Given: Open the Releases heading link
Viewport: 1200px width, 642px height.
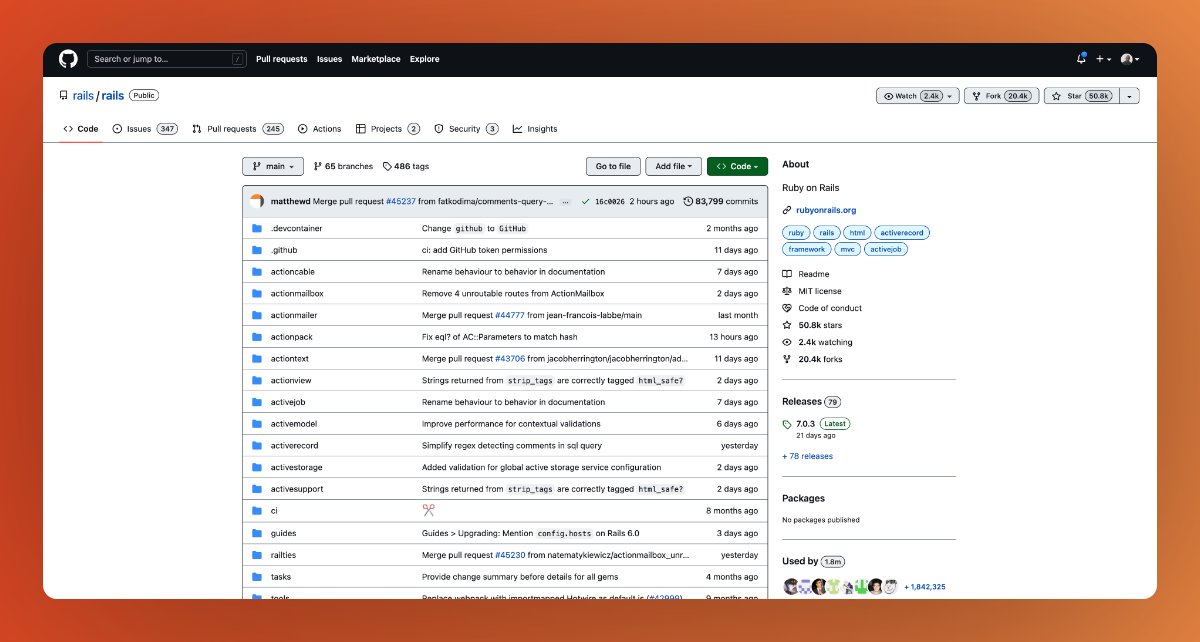Looking at the screenshot, I should (x=802, y=402).
